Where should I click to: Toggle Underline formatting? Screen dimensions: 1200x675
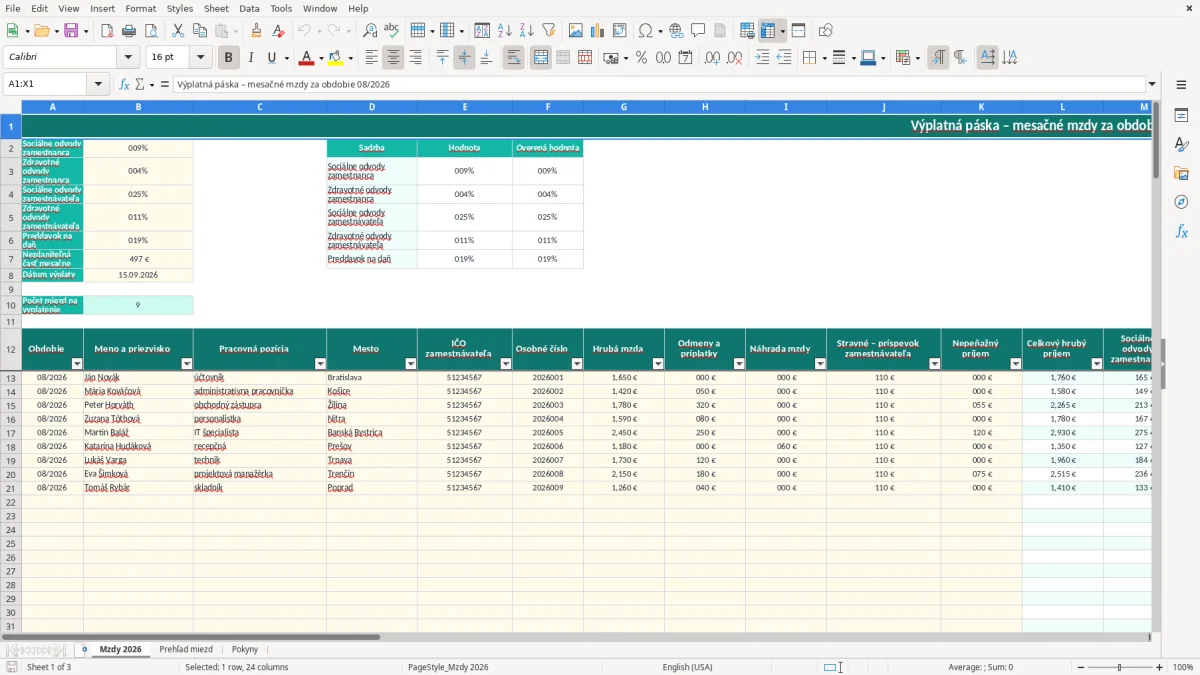click(272, 58)
